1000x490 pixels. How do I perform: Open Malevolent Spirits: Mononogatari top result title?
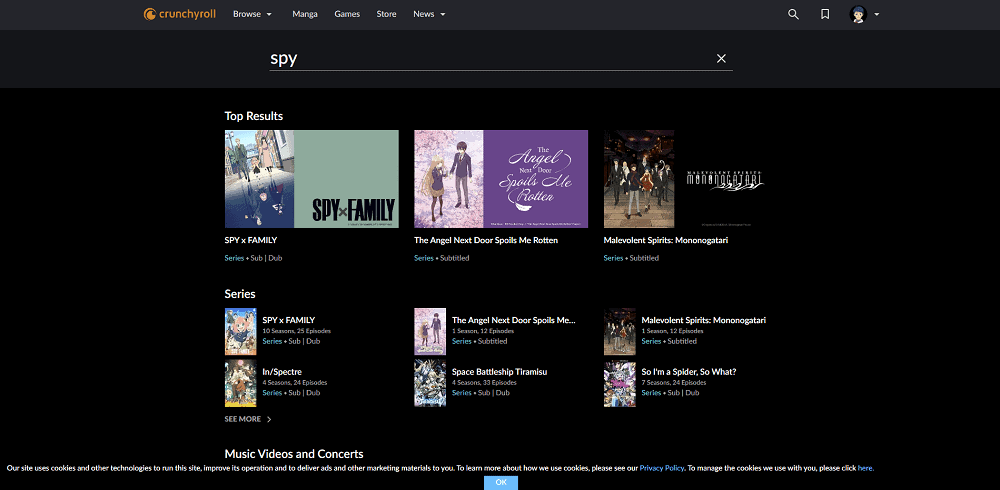click(666, 241)
